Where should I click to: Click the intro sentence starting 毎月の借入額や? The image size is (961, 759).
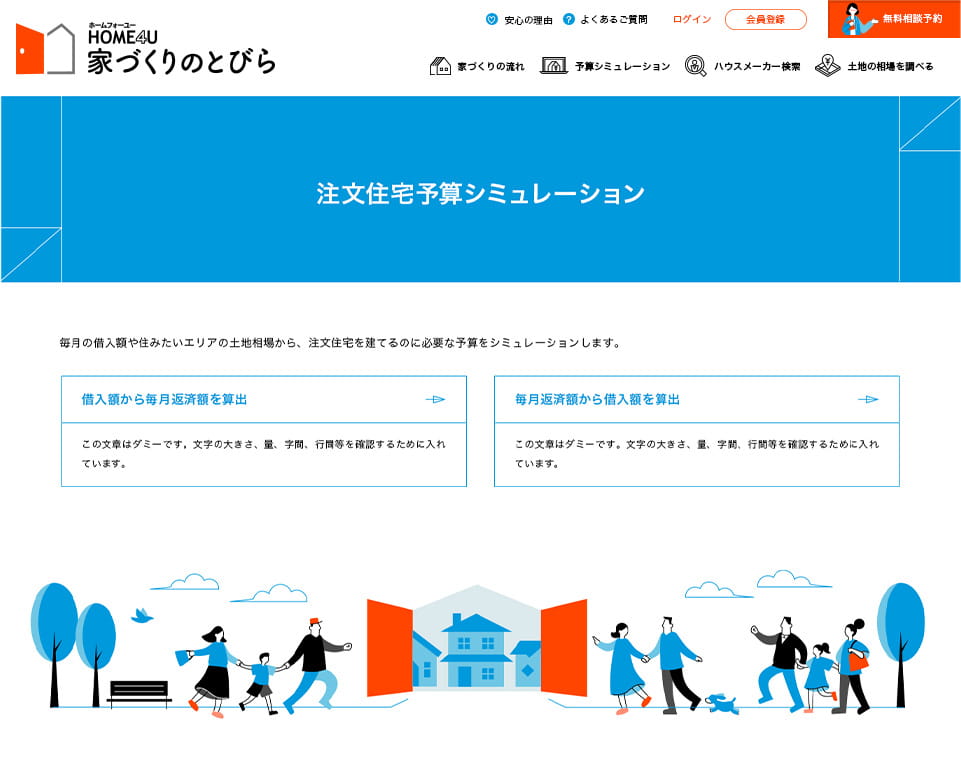341,343
